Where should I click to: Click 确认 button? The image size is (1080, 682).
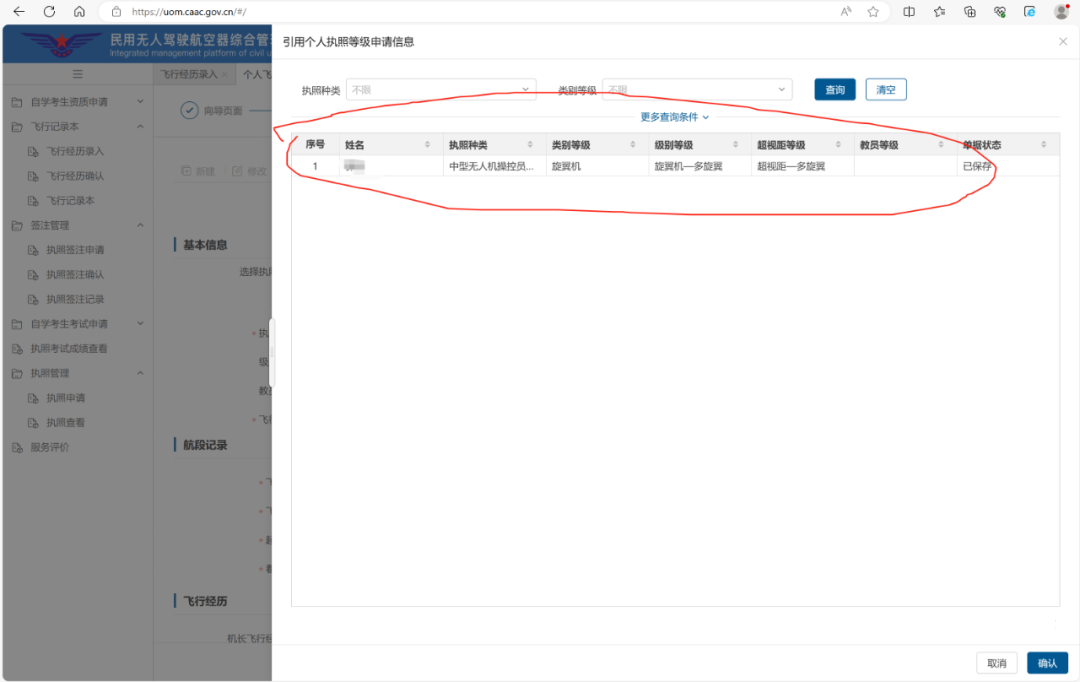(1048, 663)
